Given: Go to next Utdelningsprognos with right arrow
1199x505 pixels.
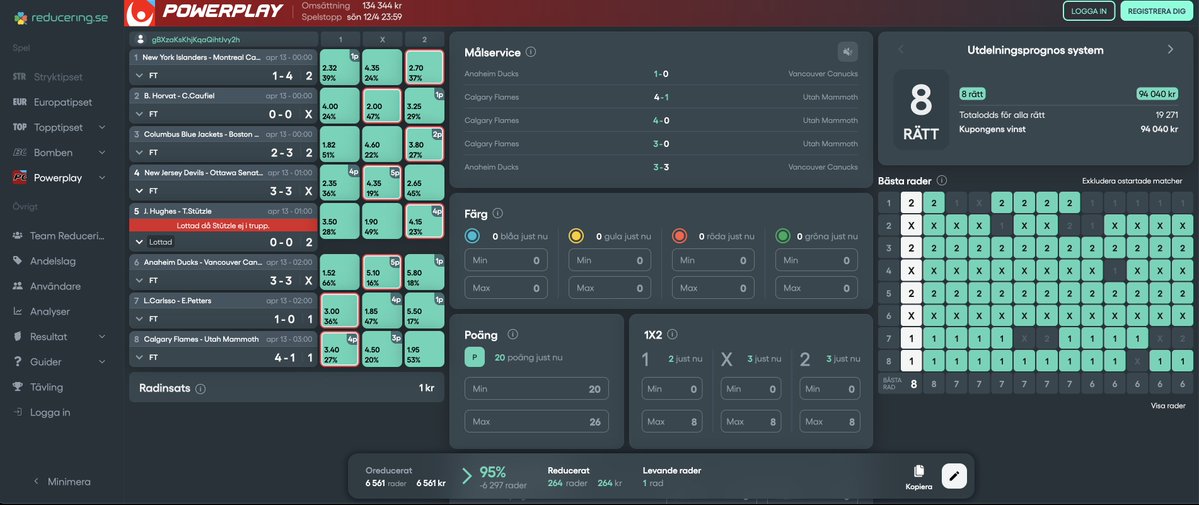Looking at the screenshot, I should [x=1170, y=50].
